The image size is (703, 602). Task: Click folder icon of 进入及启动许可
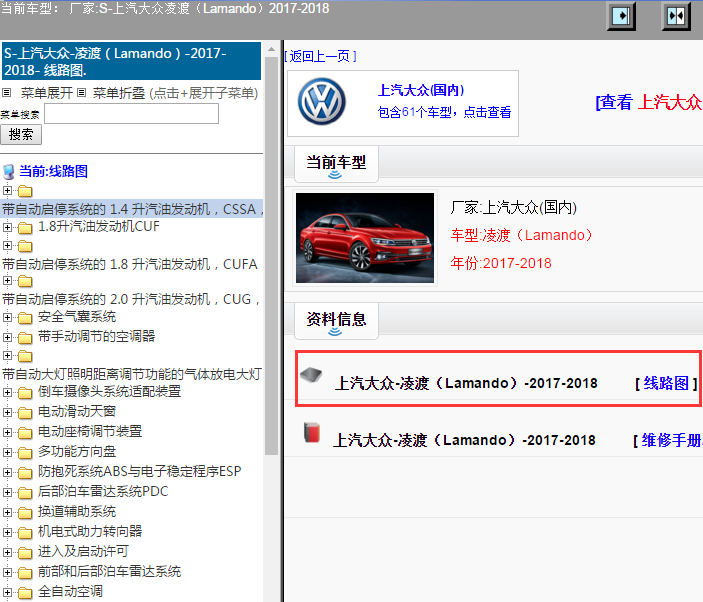(x=25, y=552)
